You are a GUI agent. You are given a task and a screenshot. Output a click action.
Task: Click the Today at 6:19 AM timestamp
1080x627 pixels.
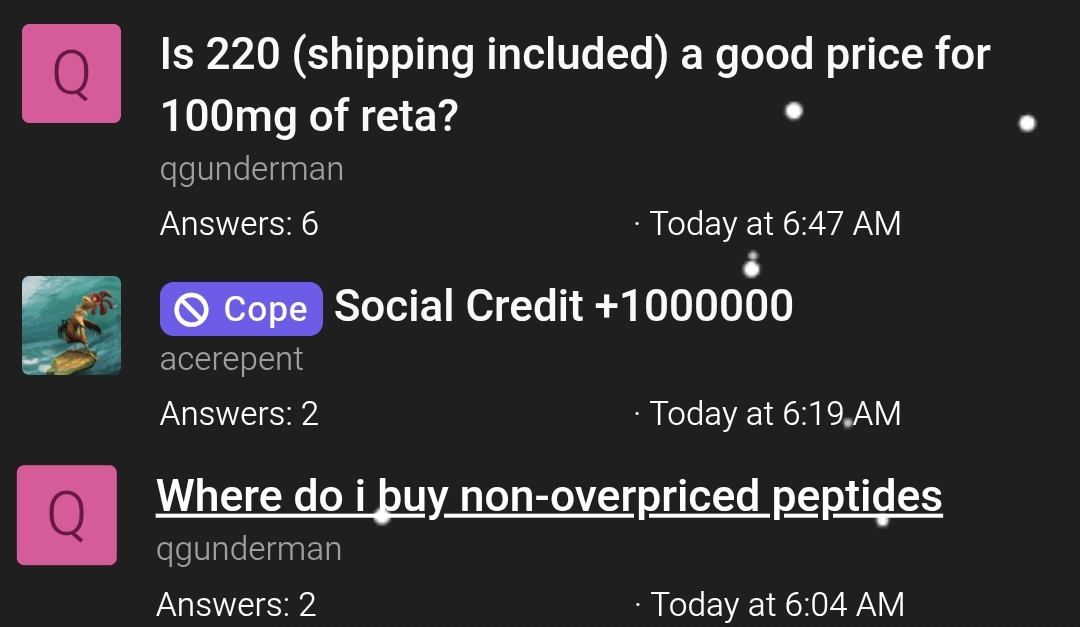coord(775,413)
